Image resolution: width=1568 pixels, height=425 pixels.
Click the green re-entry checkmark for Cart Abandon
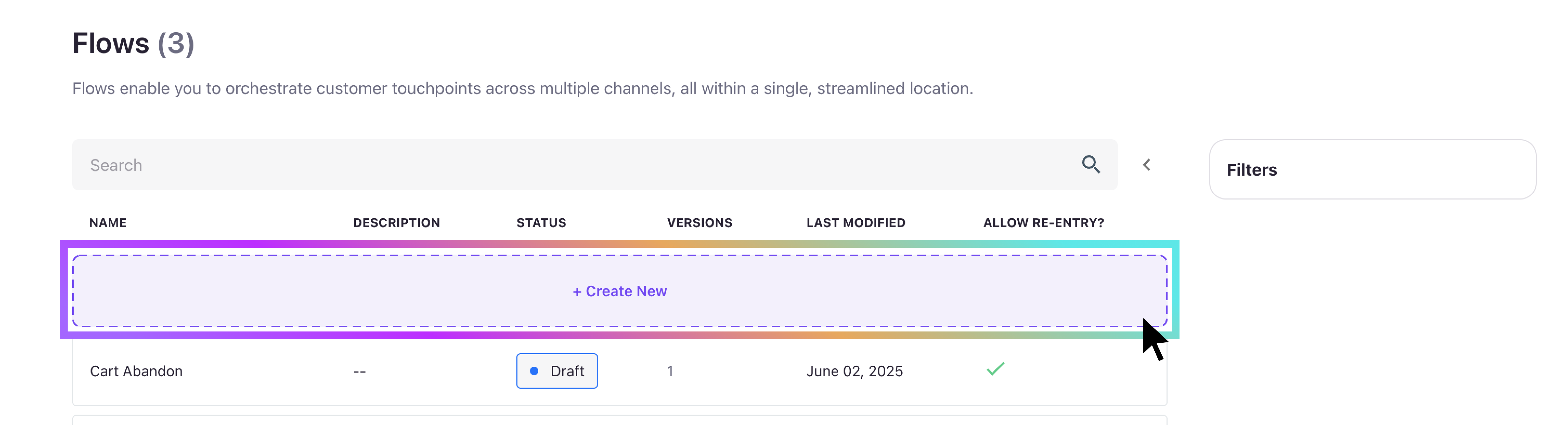click(995, 369)
